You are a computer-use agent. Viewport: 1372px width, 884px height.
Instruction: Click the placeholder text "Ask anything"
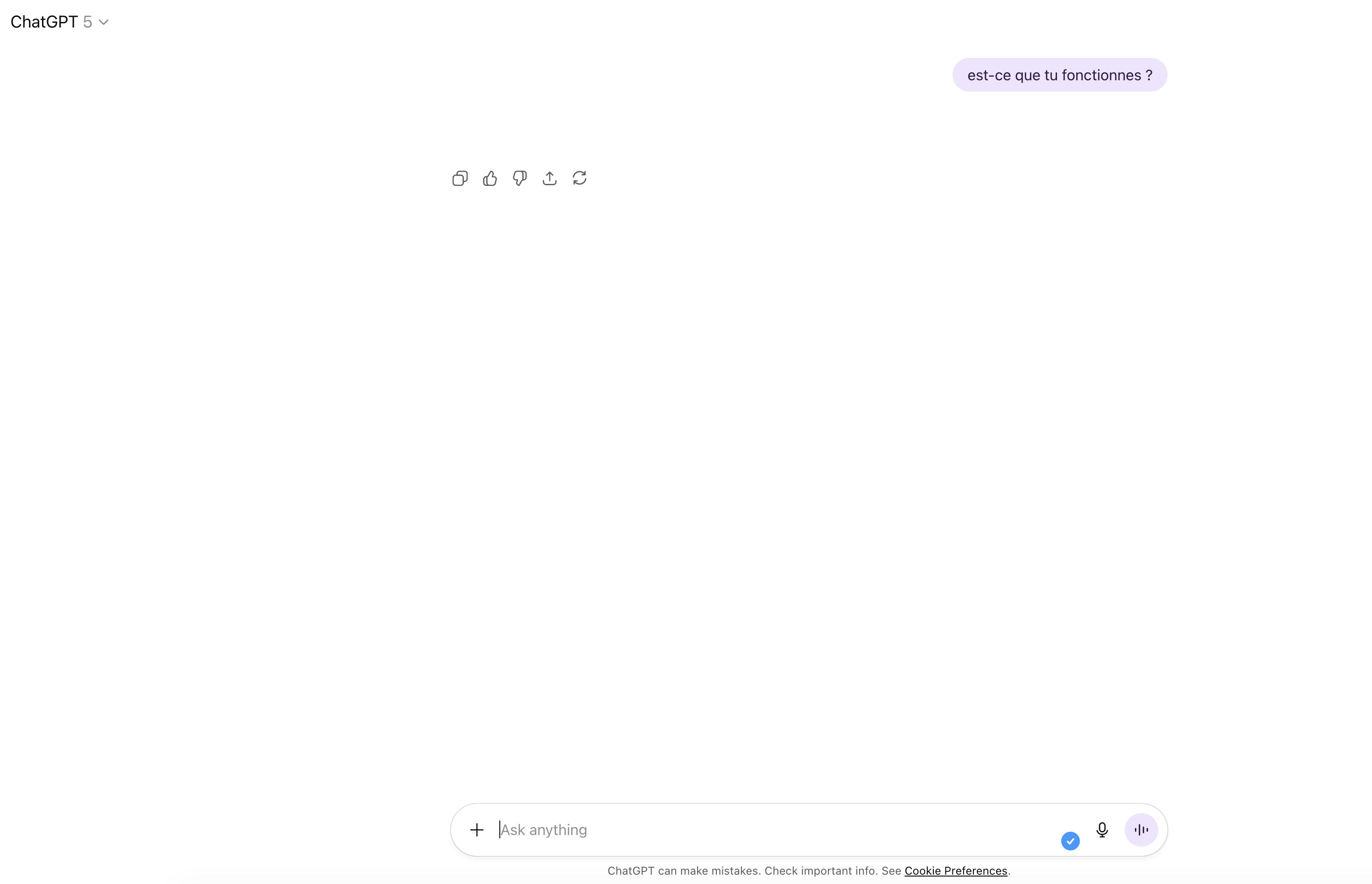[543, 829]
